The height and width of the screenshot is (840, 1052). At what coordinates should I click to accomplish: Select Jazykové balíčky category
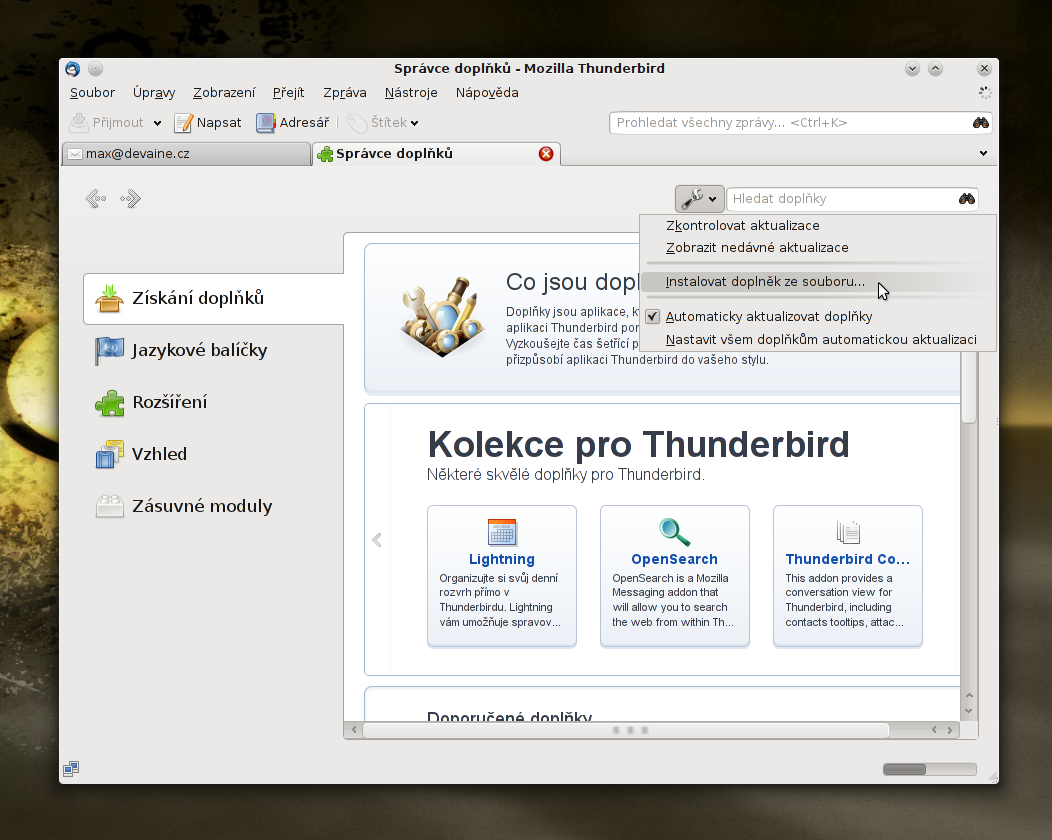pos(214,350)
